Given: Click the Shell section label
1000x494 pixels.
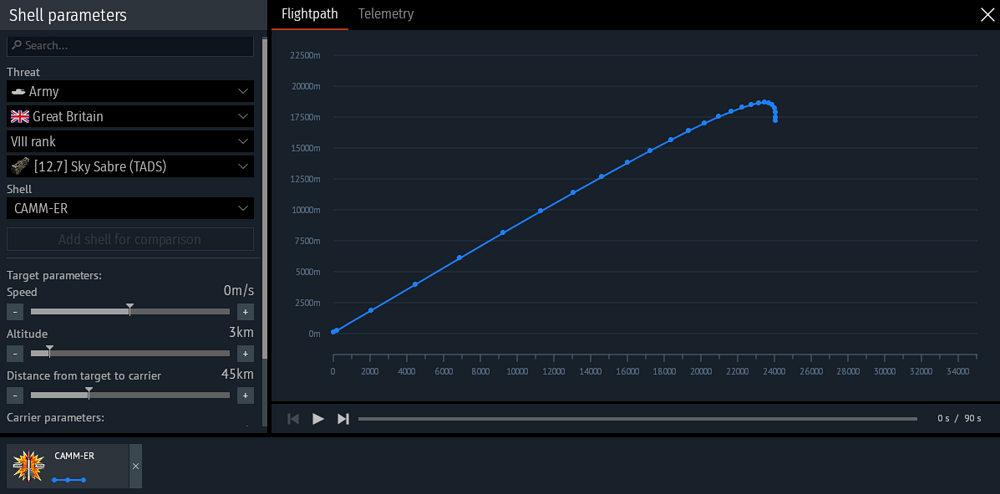Looking at the screenshot, I should pos(19,189).
